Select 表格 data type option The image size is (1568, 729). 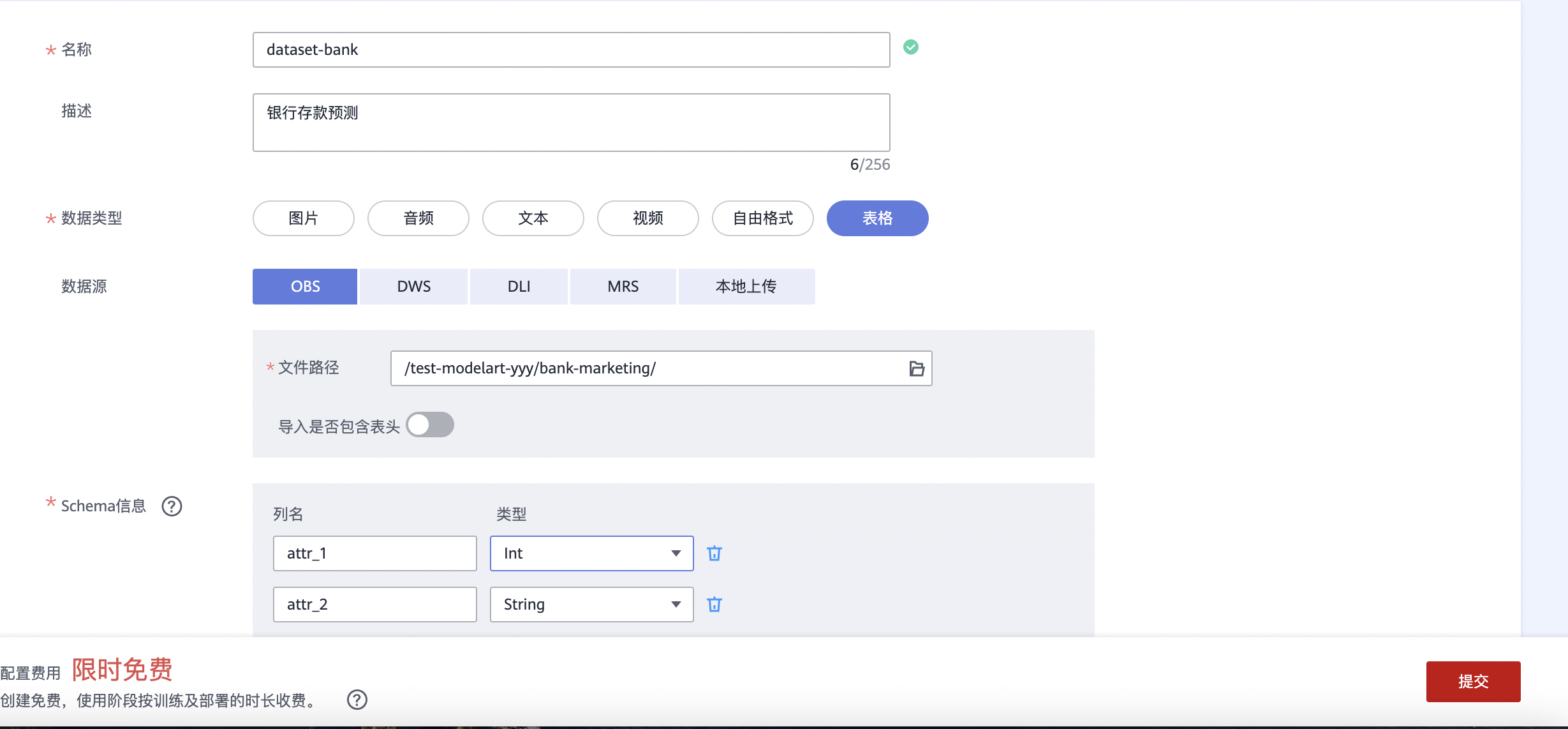click(877, 218)
